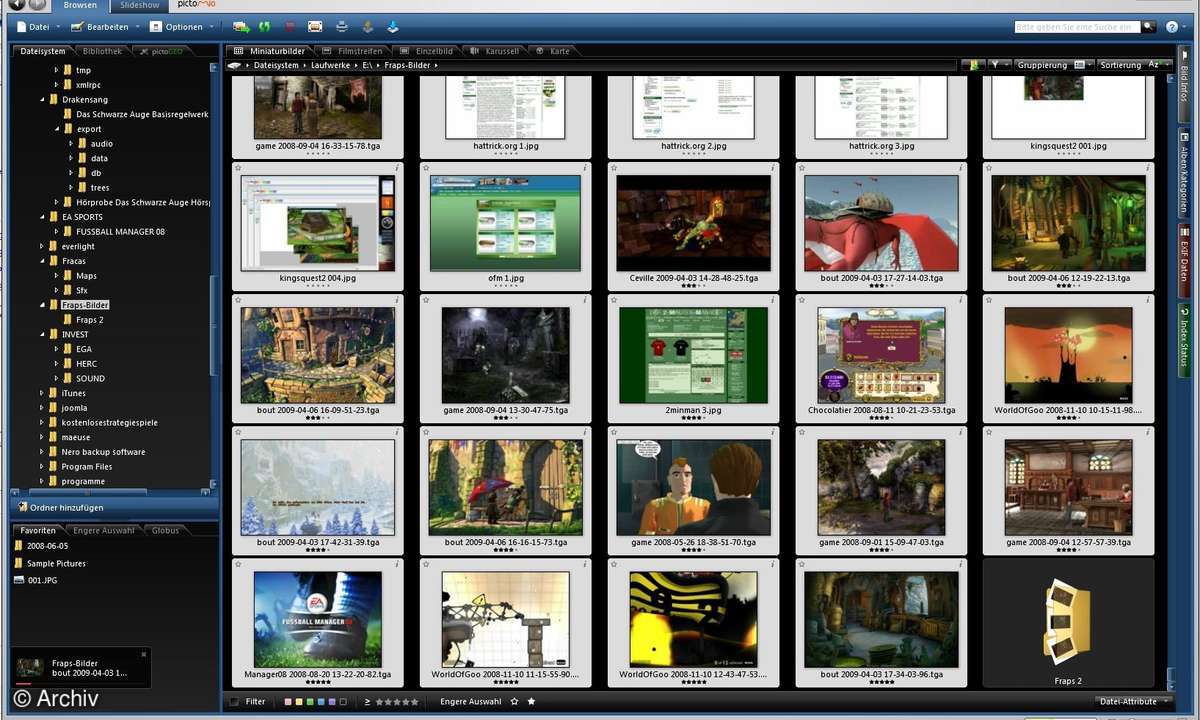
Task: Star-mark kingsquest2 004.jpg thumbnail
Action: [x=239, y=168]
